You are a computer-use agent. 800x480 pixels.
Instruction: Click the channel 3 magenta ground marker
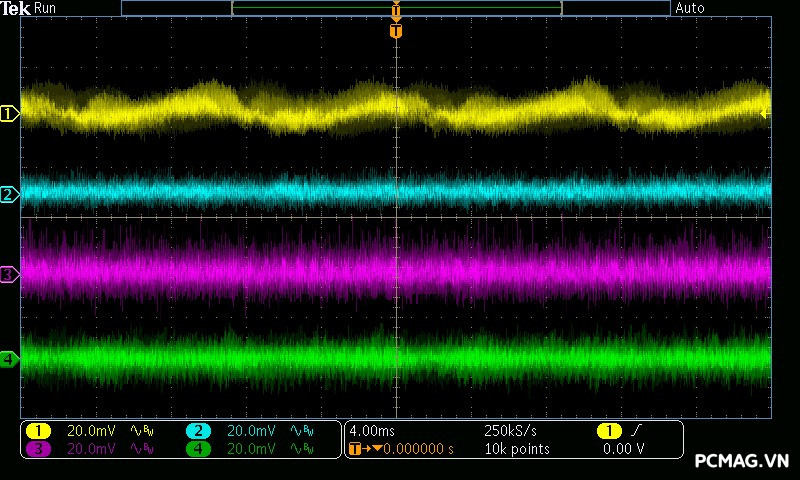click(9, 273)
